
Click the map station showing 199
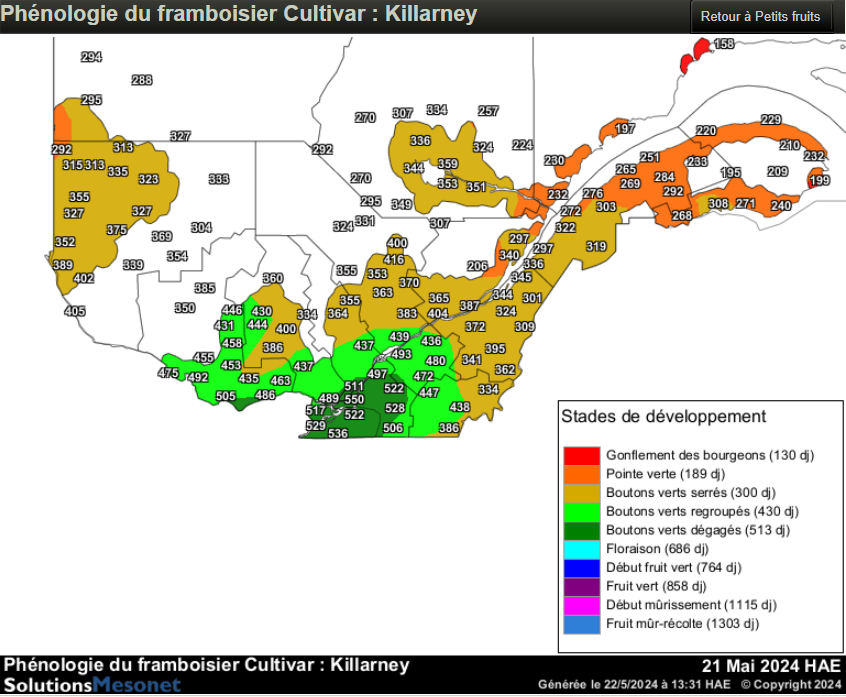(x=819, y=181)
